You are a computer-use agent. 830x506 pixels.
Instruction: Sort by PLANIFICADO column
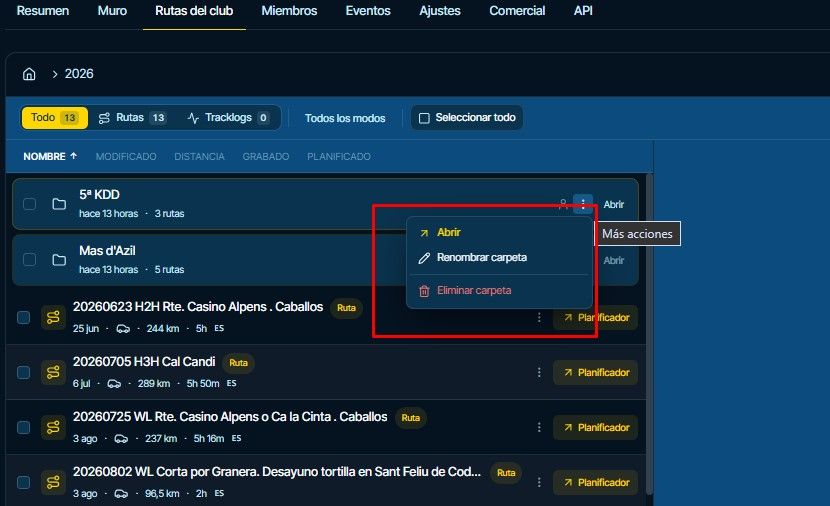[x=339, y=156]
